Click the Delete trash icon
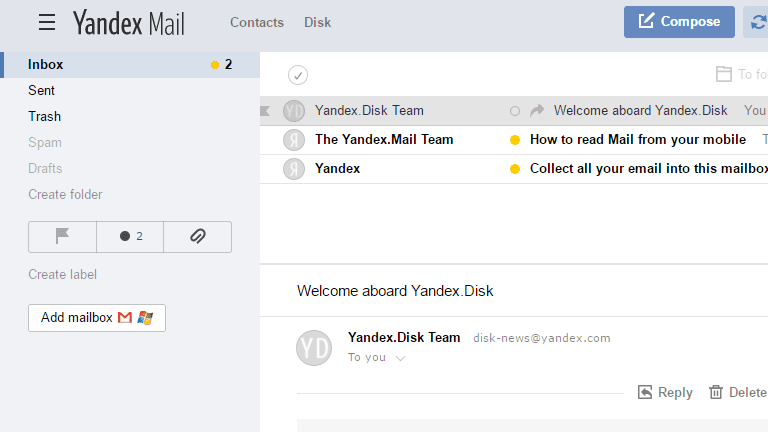 click(x=716, y=392)
